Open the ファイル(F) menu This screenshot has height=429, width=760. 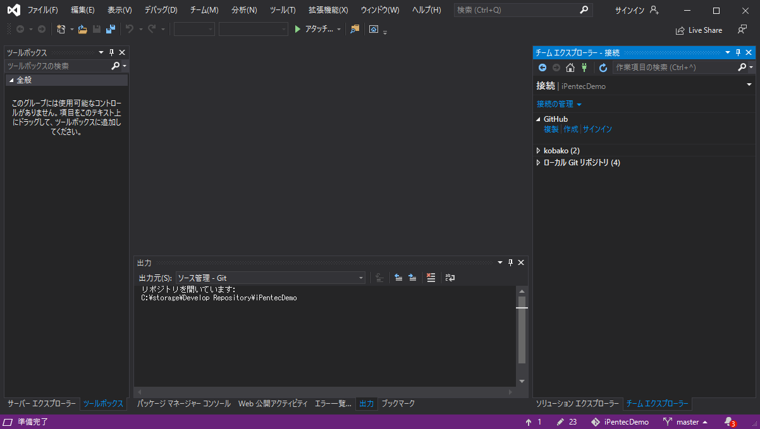click(x=43, y=10)
